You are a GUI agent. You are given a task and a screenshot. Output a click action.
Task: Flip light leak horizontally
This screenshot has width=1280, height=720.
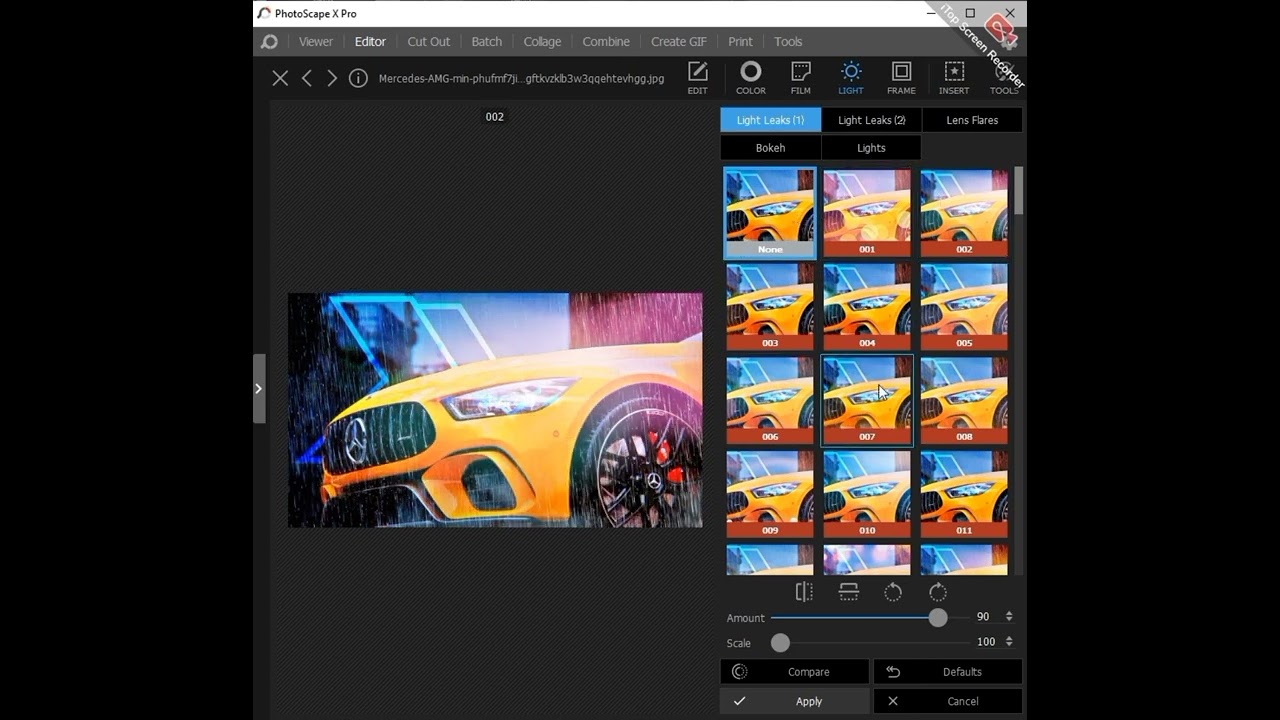click(x=804, y=592)
